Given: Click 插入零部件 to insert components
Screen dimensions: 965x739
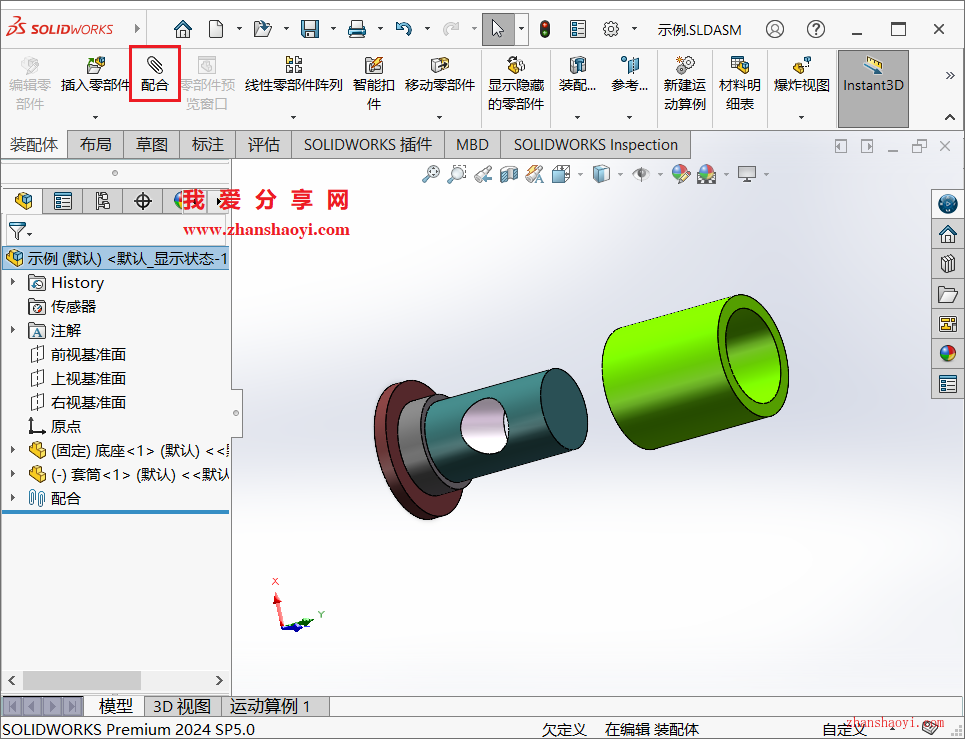Looking at the screenshot, I should coord(95,74).
